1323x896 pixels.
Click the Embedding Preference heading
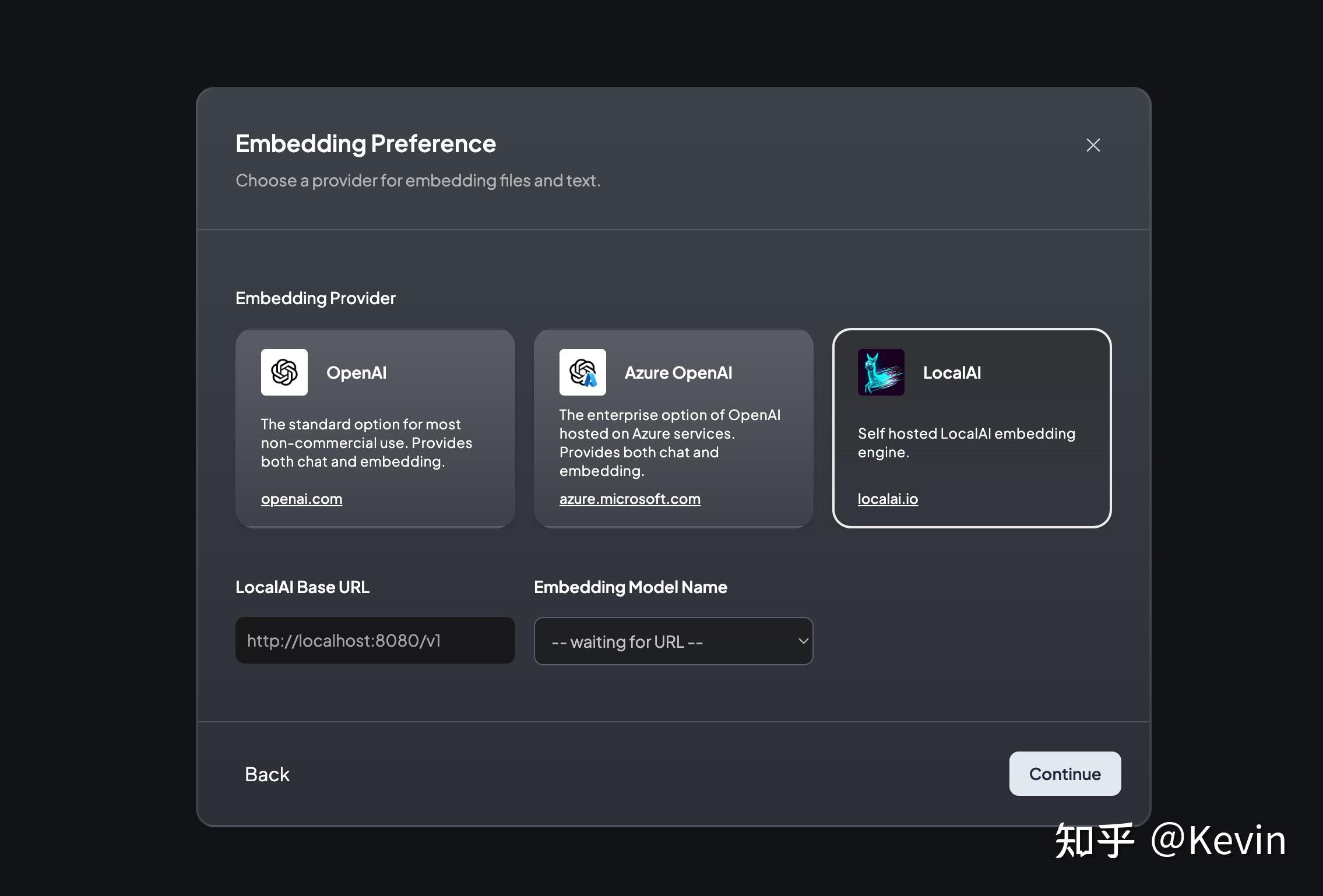[365, 144]
